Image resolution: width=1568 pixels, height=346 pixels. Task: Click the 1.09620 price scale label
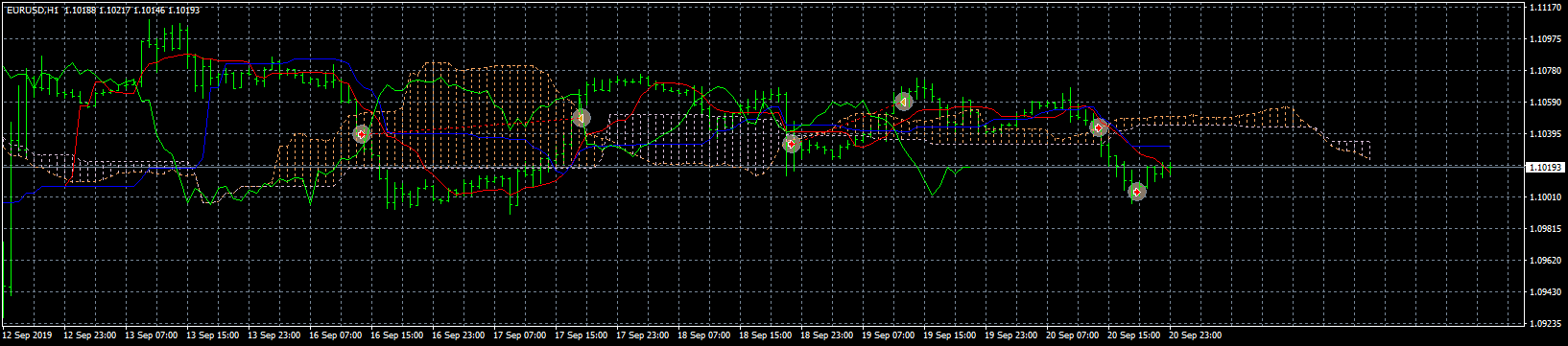(x=1546, y=261)
